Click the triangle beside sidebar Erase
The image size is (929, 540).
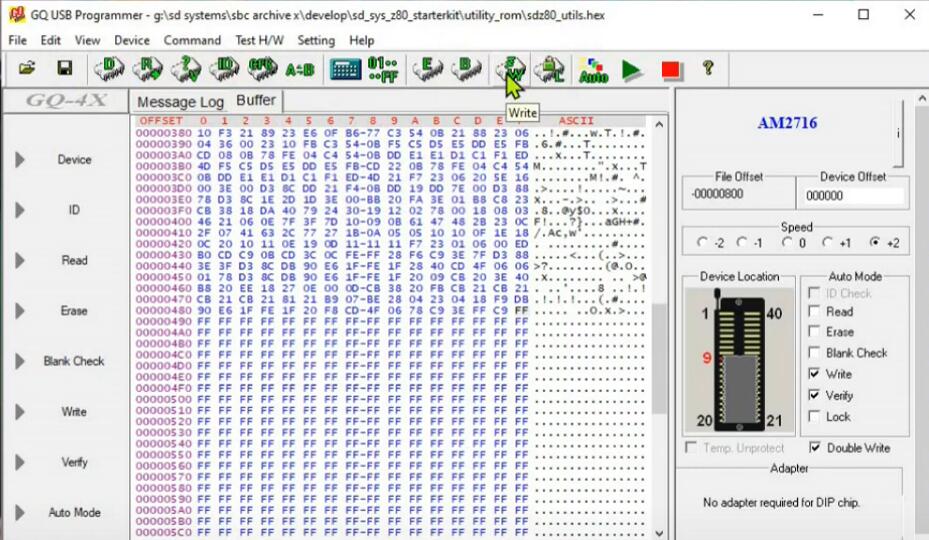20,311
